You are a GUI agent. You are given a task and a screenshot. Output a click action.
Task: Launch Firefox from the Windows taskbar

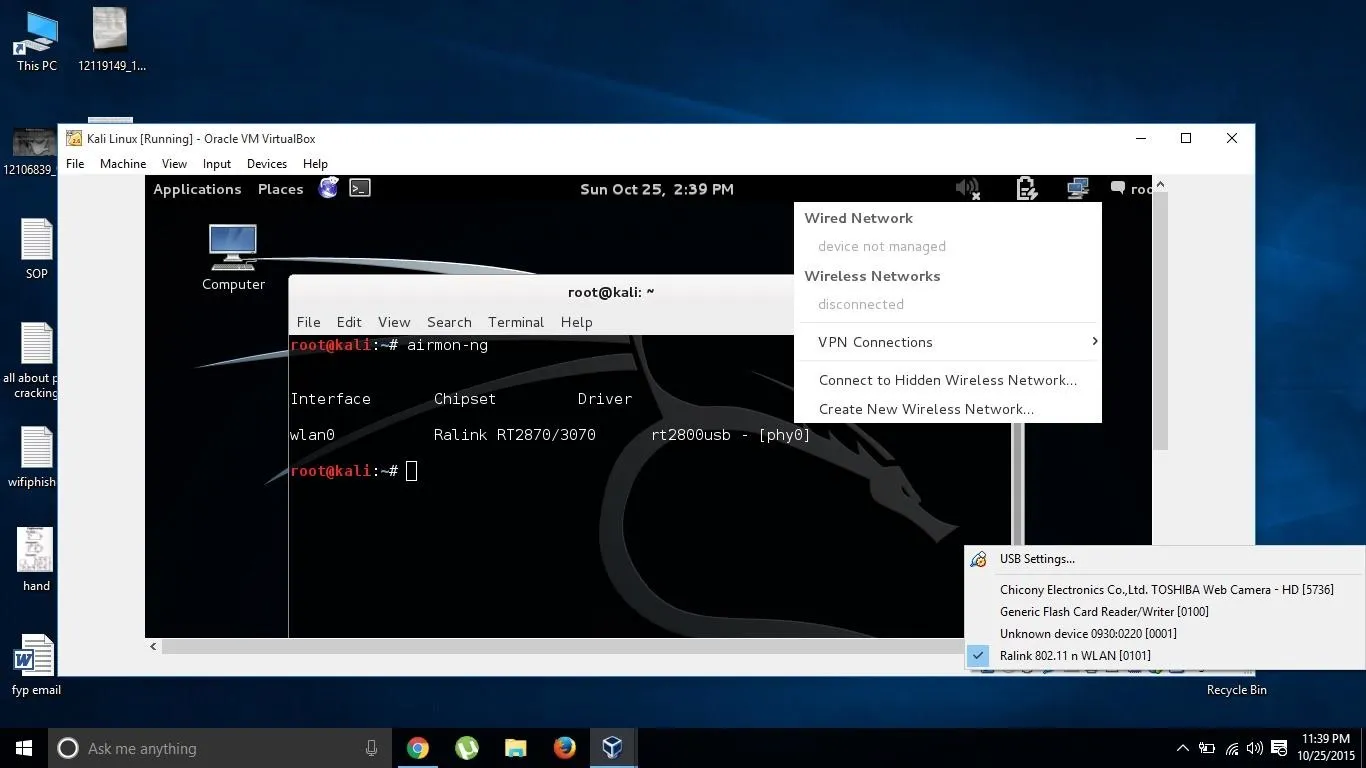coord(565,748)
